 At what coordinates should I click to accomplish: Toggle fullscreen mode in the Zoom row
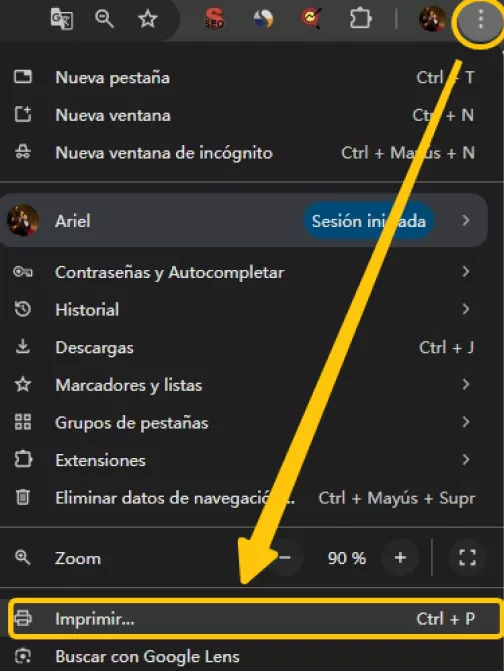[467, 558]
